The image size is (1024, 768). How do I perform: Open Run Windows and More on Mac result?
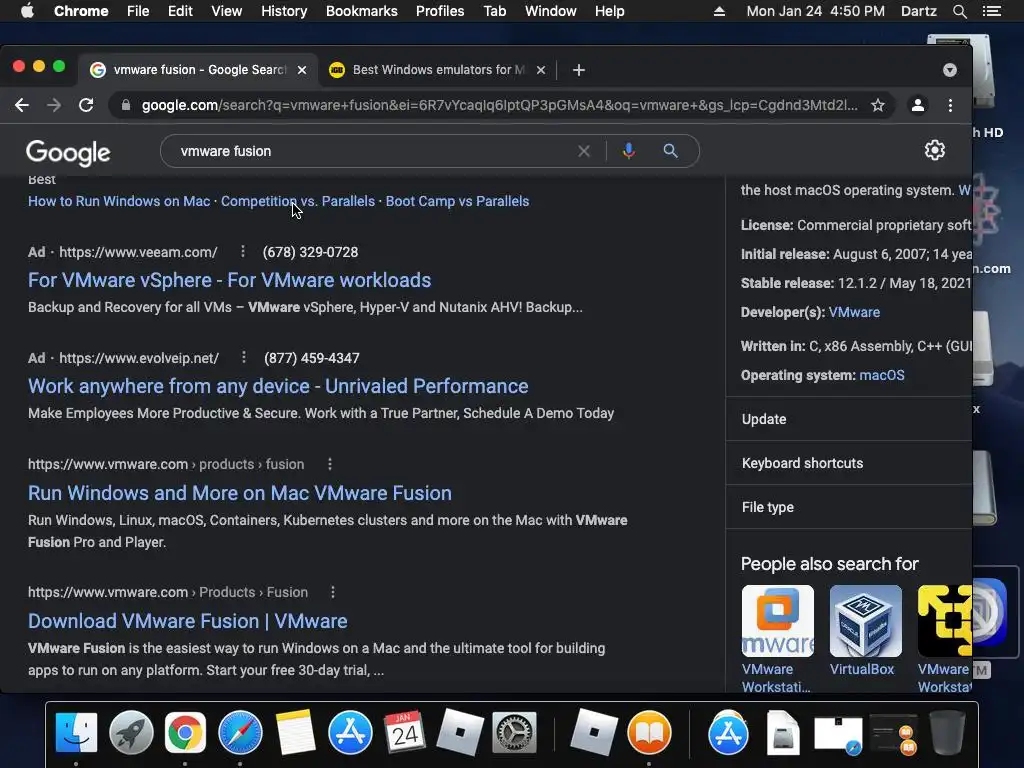(x=240, y=493)
